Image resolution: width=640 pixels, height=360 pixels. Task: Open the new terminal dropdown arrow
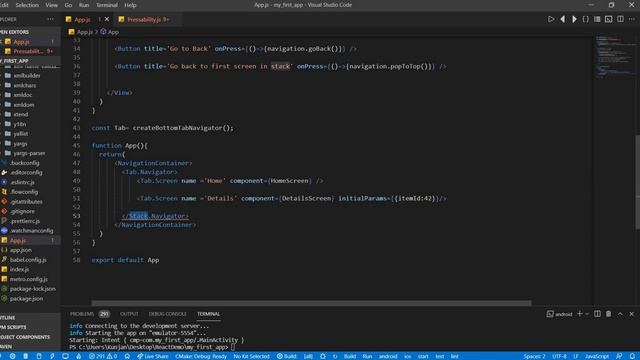[587, 314]
